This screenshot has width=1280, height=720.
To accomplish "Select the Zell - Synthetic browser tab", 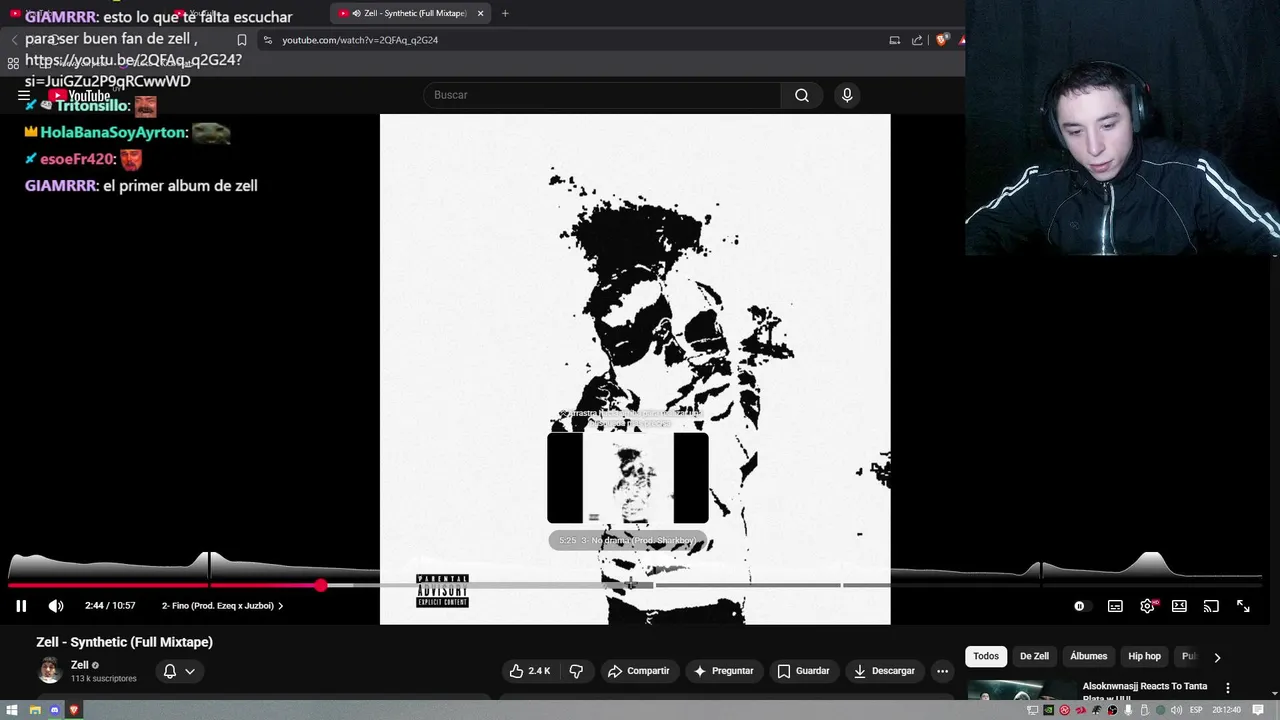I will coord(410,13).
